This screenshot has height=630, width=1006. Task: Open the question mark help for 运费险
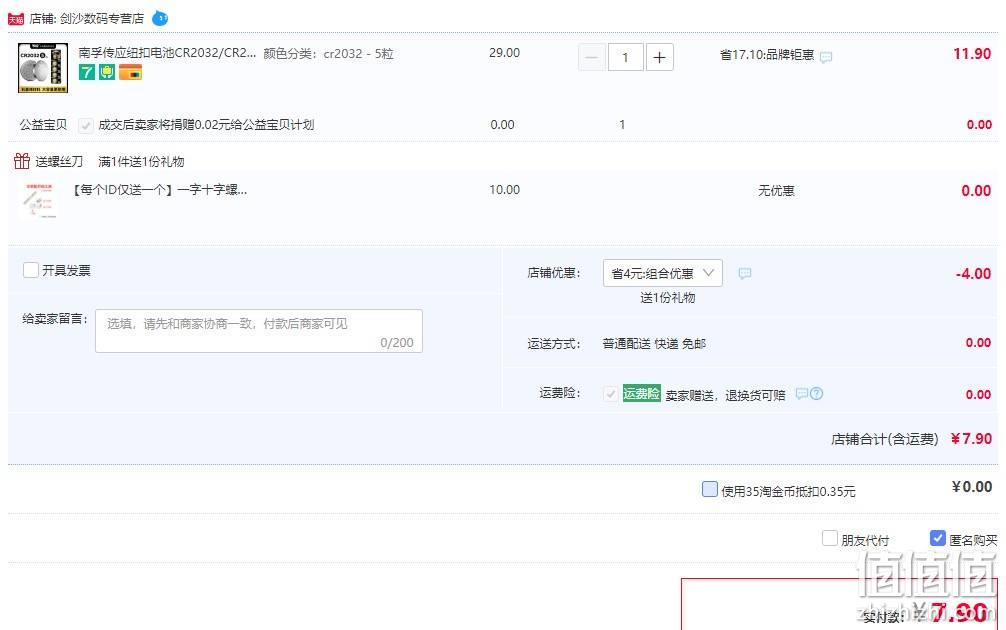[816, 393]
